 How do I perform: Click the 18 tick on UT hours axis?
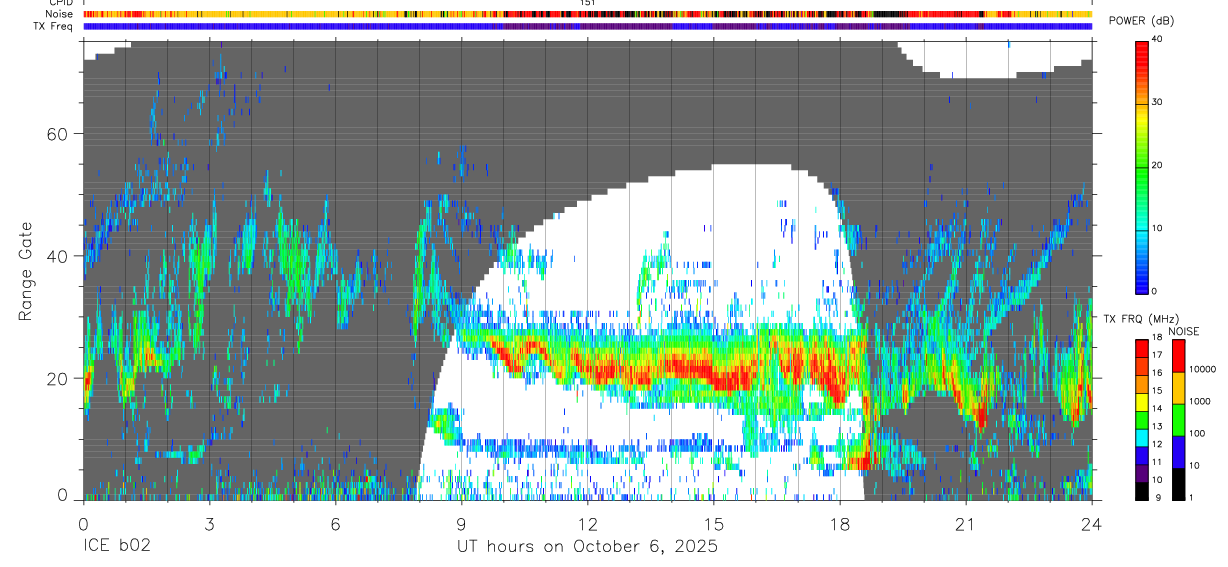[839, 523]
